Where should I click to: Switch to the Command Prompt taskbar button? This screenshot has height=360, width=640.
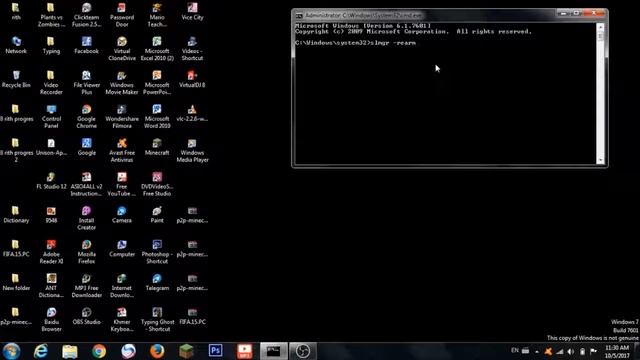[x=273, y=351]
